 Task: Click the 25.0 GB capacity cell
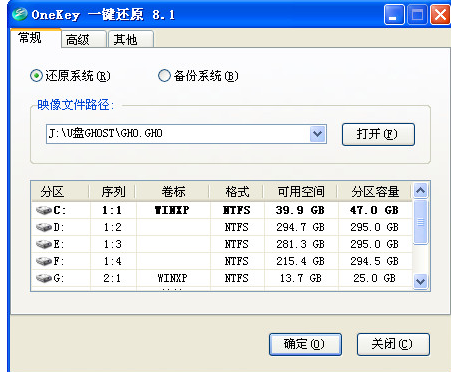coord(374,278)
